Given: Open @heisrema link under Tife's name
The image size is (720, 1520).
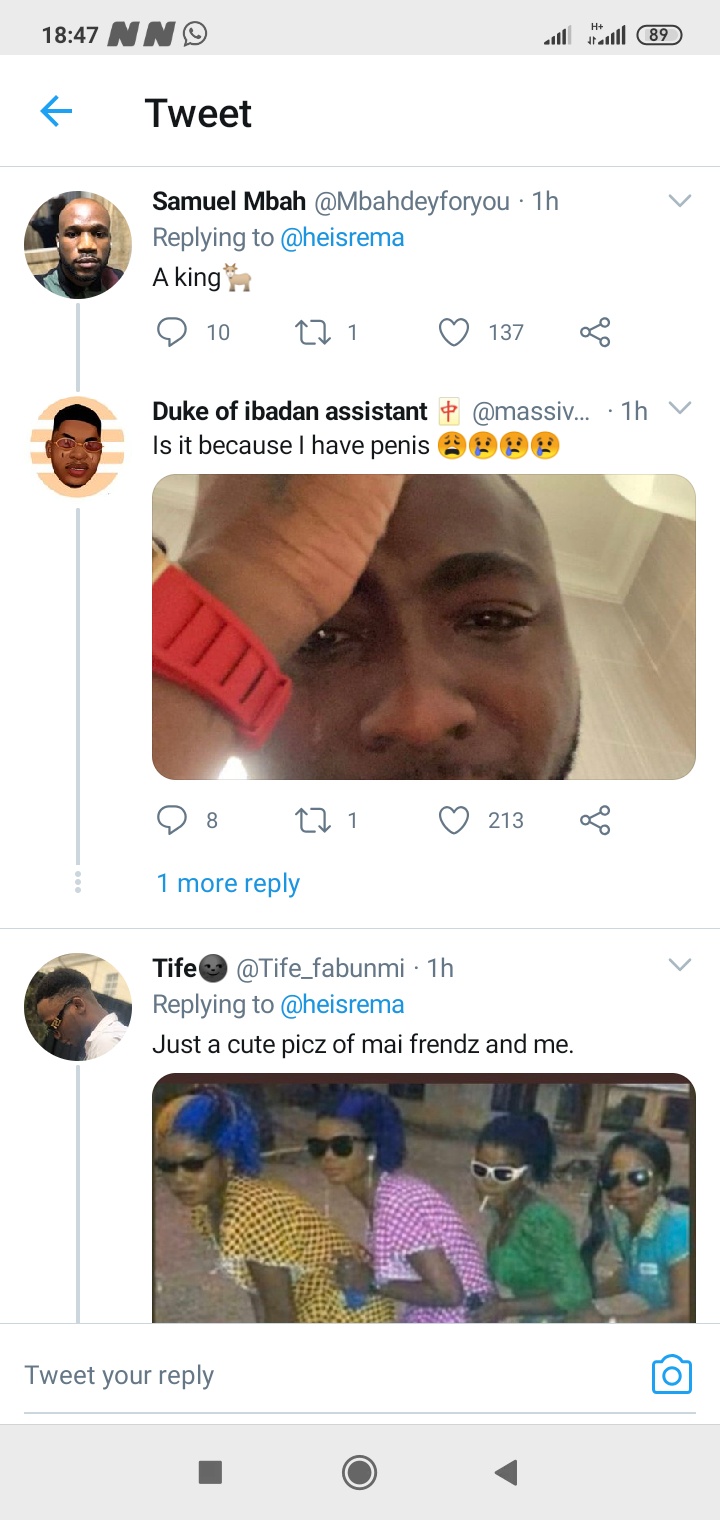Looking at the screenshot, I should click(342, 1004).
